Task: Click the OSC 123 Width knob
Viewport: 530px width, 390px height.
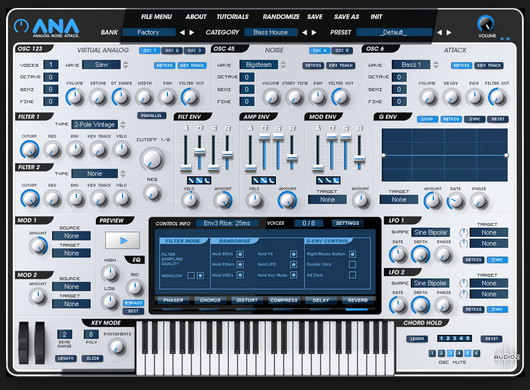Action: click(x=144, y=97)
